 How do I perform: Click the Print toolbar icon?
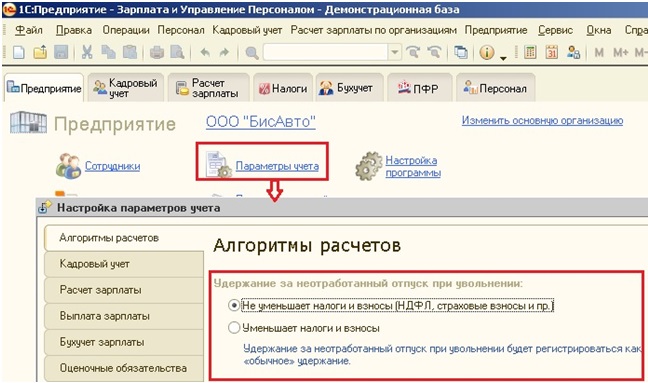pyautogui.click(x=157, y=52)
